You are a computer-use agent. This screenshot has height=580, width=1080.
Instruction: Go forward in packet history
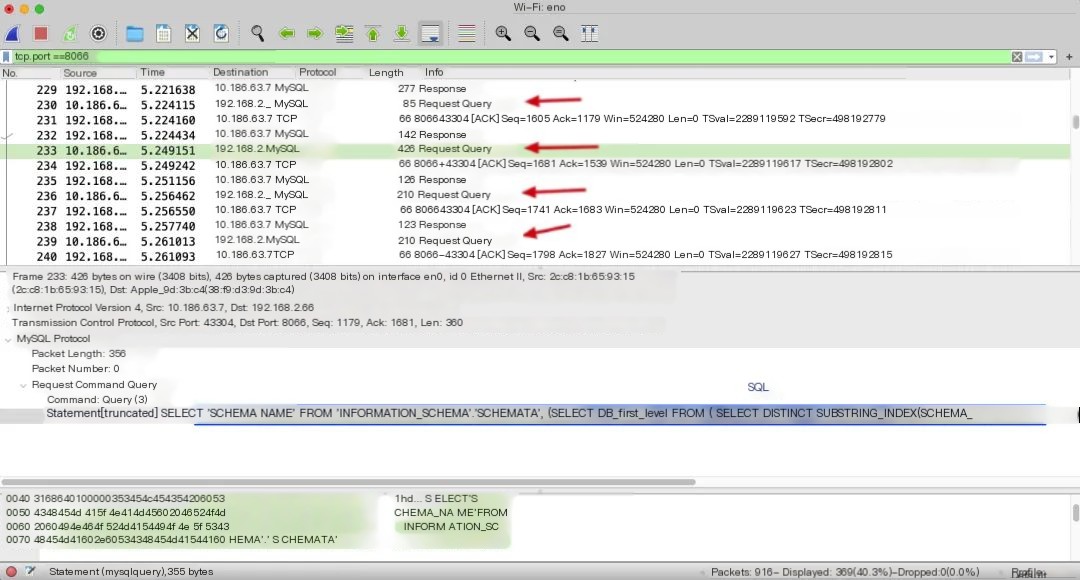click(x=315, y=33)
